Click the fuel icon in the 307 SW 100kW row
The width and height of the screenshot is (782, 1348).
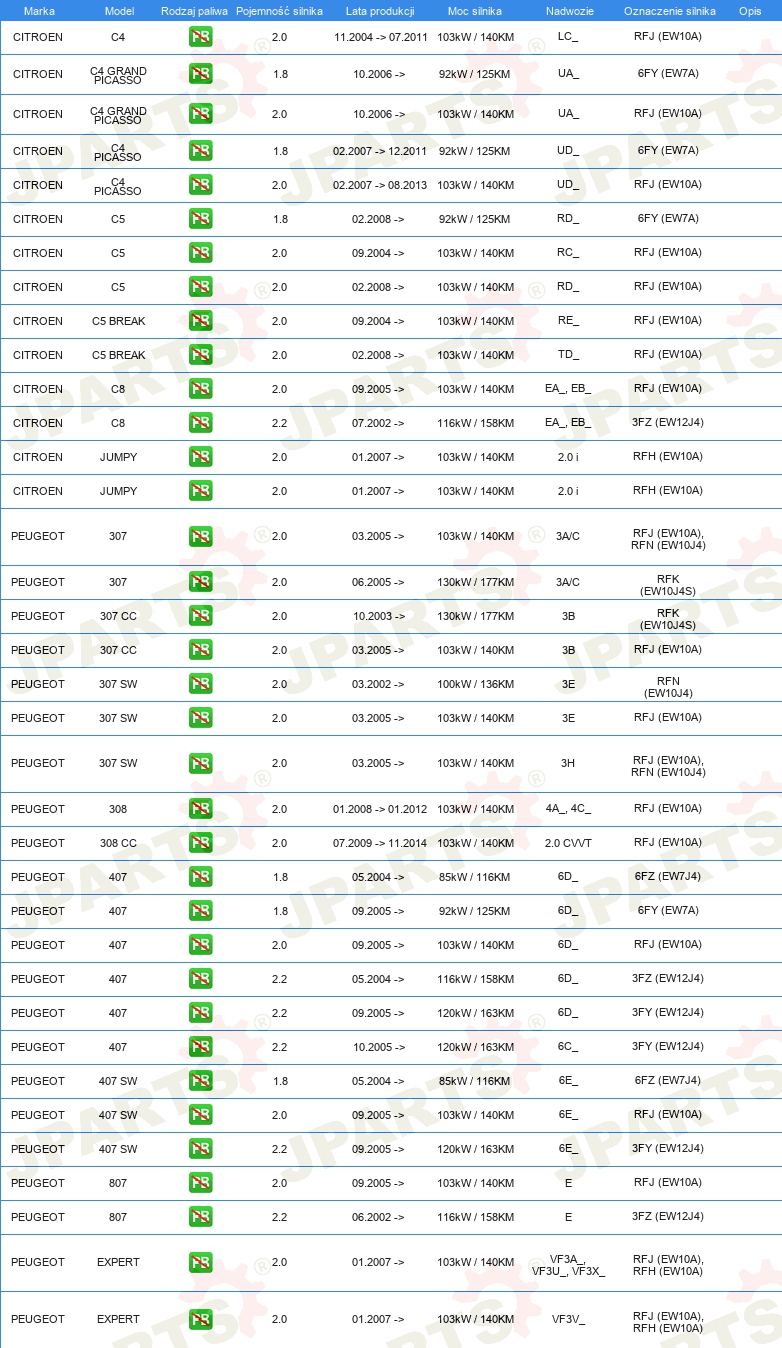pyautogui.click(x=201, y=685)
